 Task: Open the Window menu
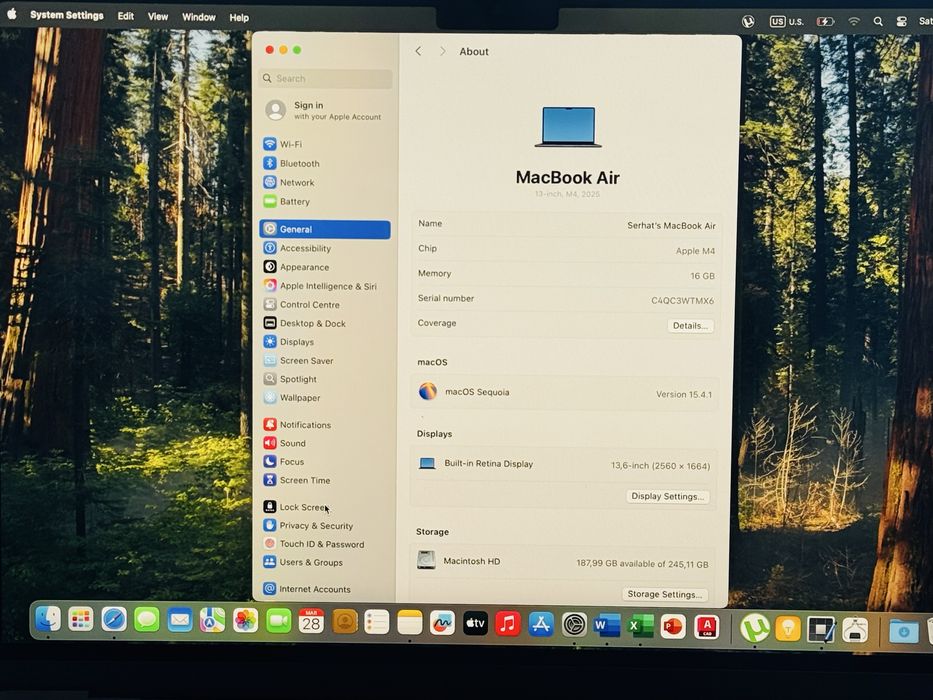199,17
